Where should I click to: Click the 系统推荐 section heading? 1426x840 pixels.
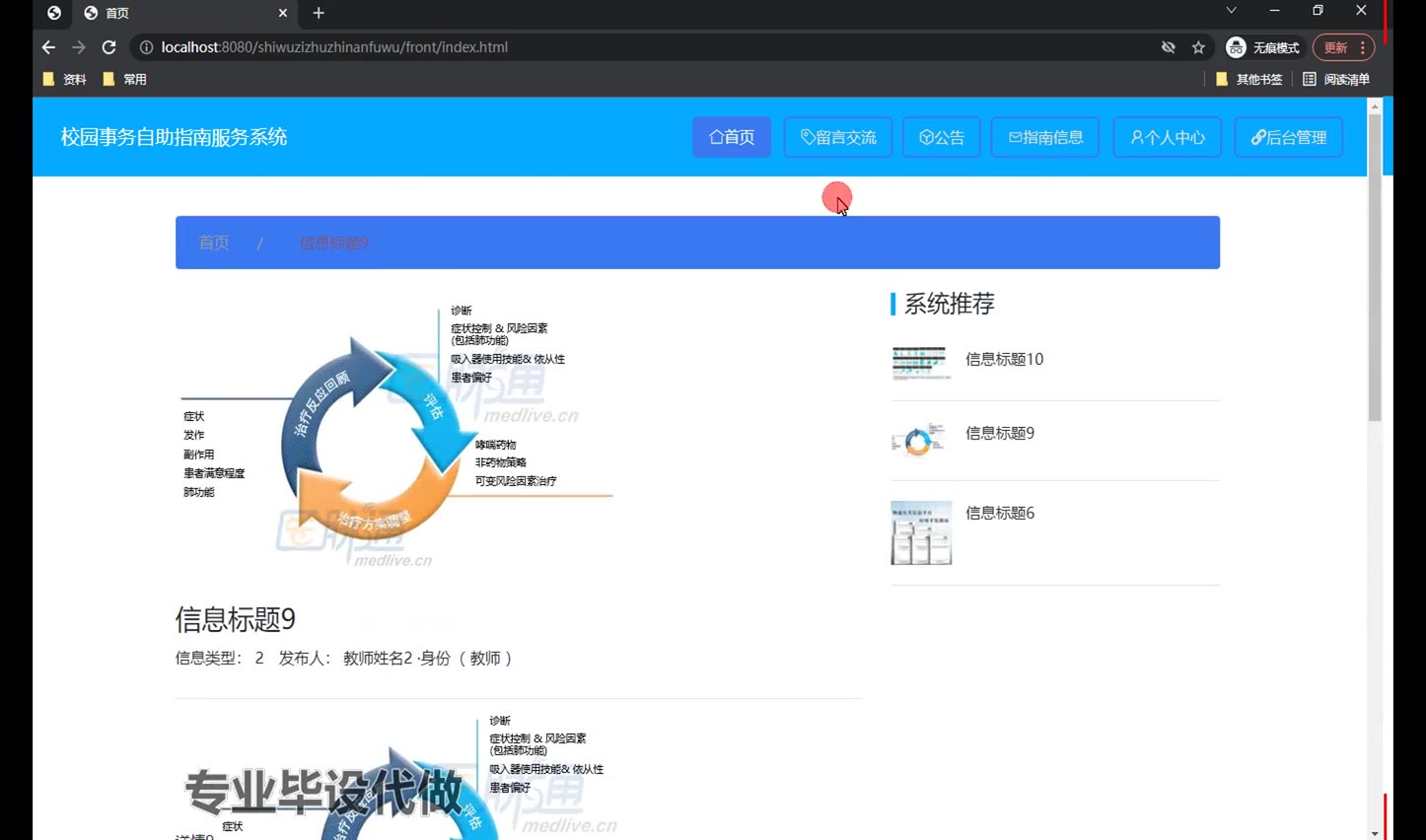click(949, 304)
